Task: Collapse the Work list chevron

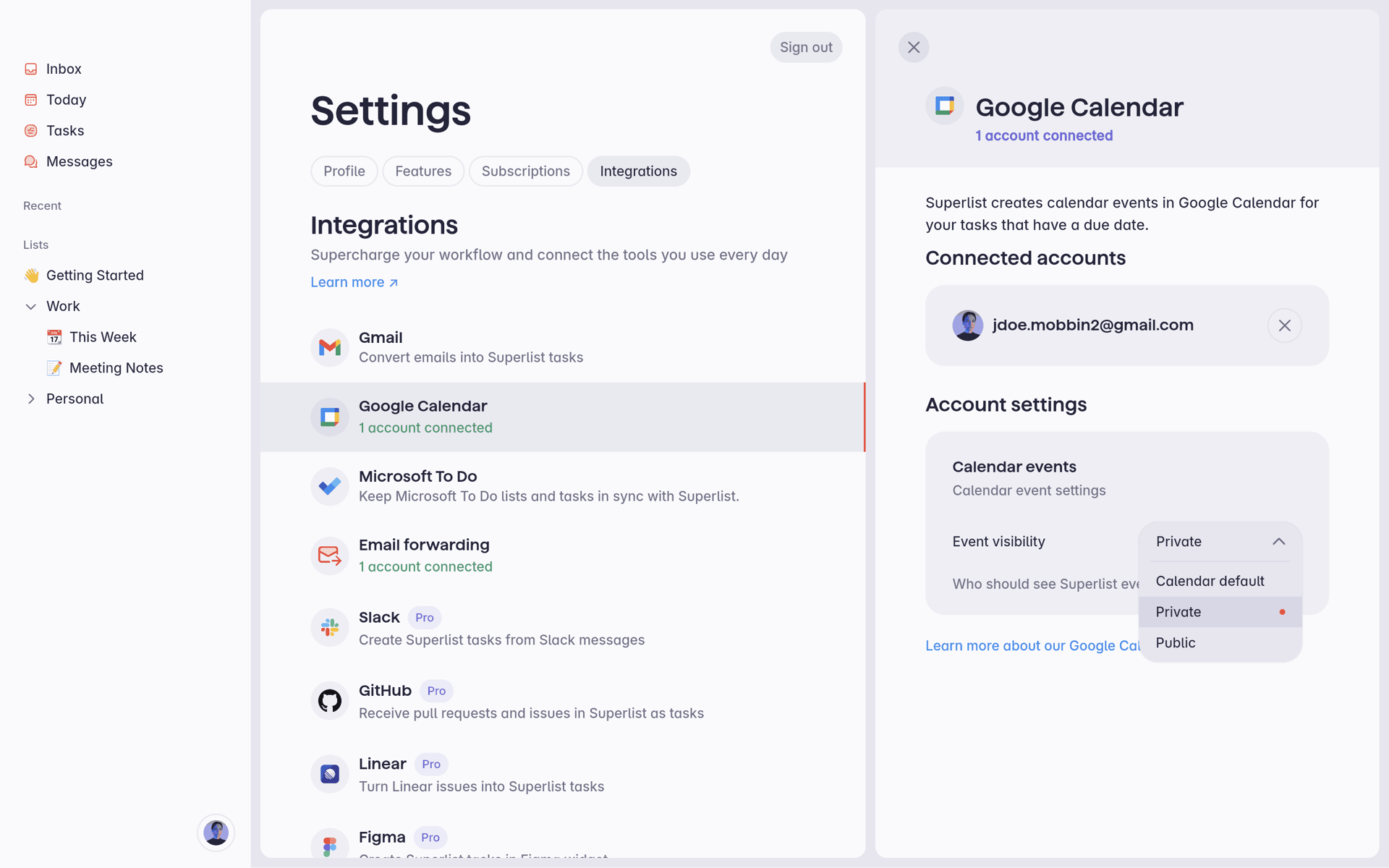Action: point(31,307)
